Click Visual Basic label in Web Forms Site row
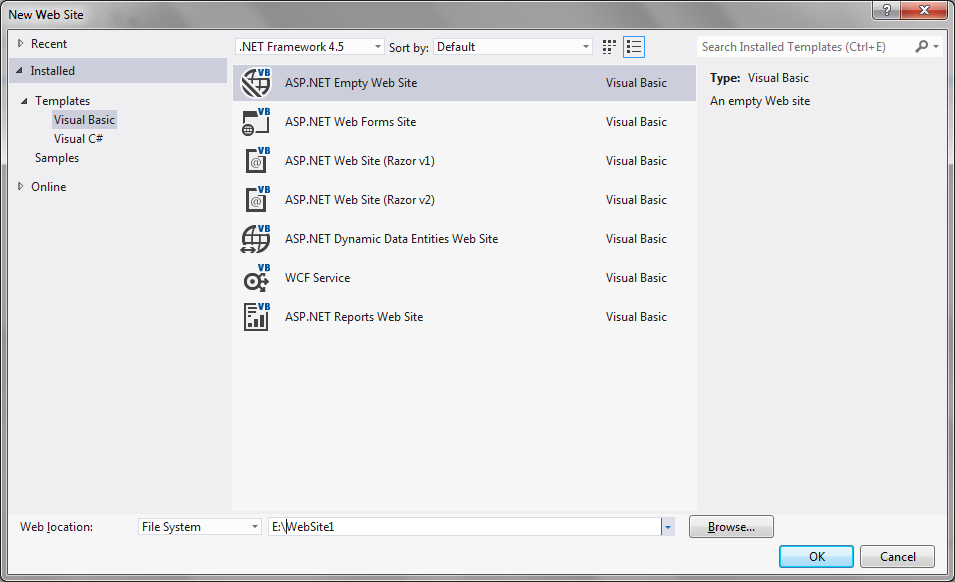Viewport: 955px width, 582px height. pos(636,122)
